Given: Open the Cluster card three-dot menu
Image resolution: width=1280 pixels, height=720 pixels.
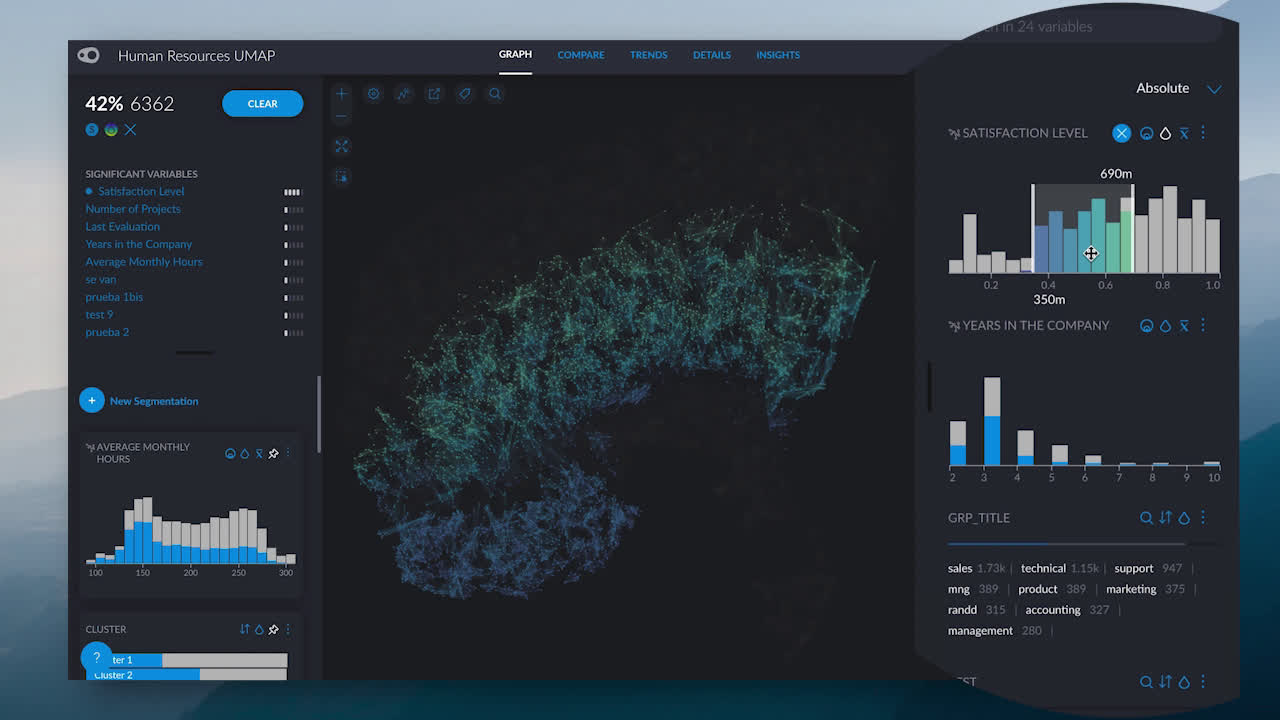Looking at the screenshot, I should pos(288,629).
